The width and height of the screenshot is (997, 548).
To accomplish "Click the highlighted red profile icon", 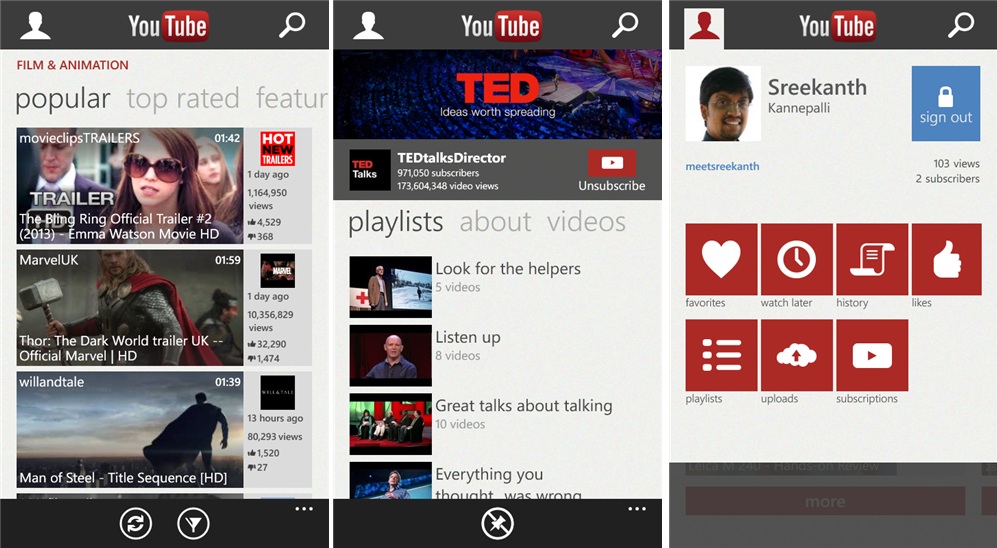I will click(704, 25).
